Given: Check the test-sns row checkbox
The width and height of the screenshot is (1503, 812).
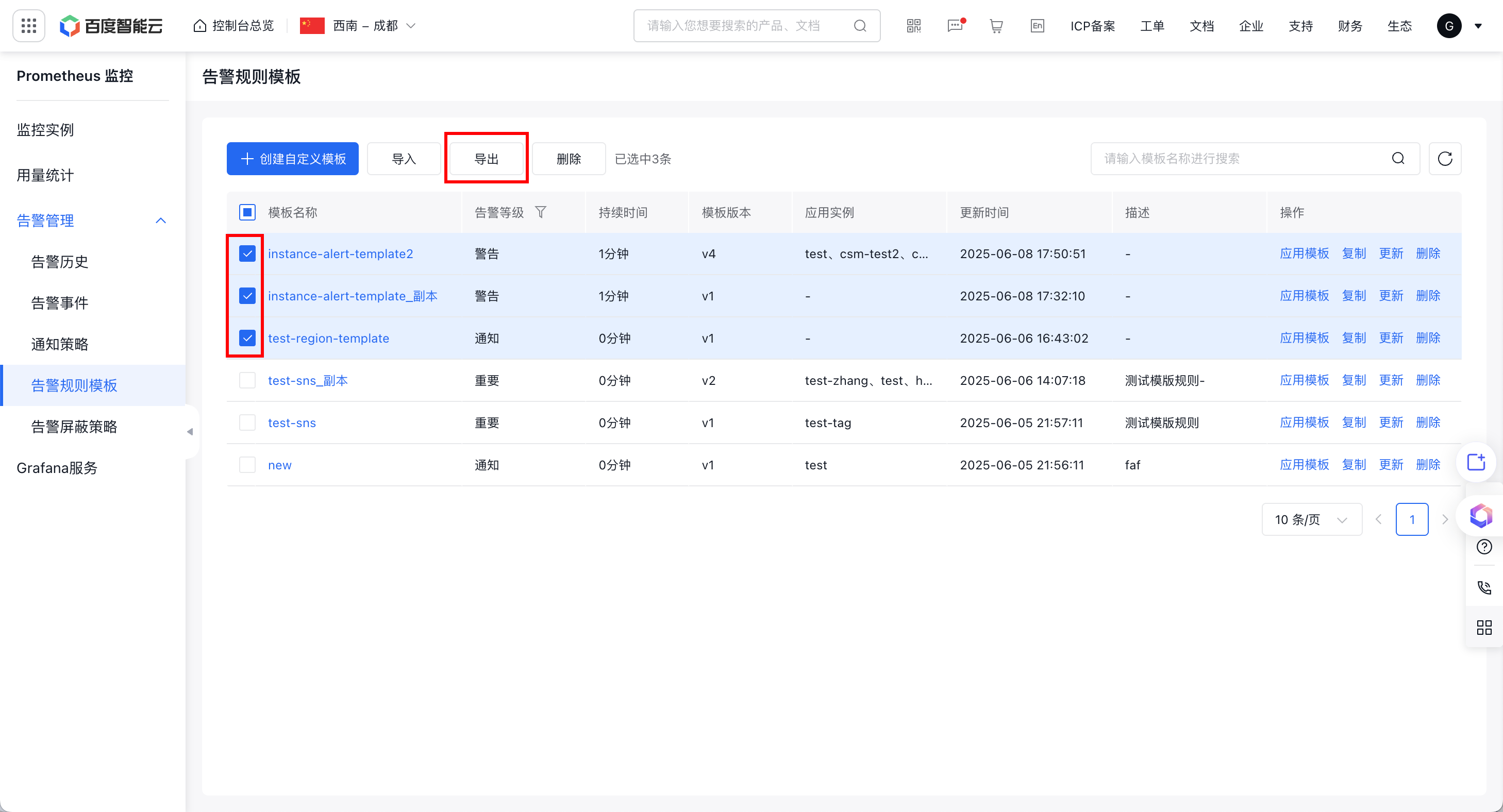Looking at the screenshot, I should (247, 422).
